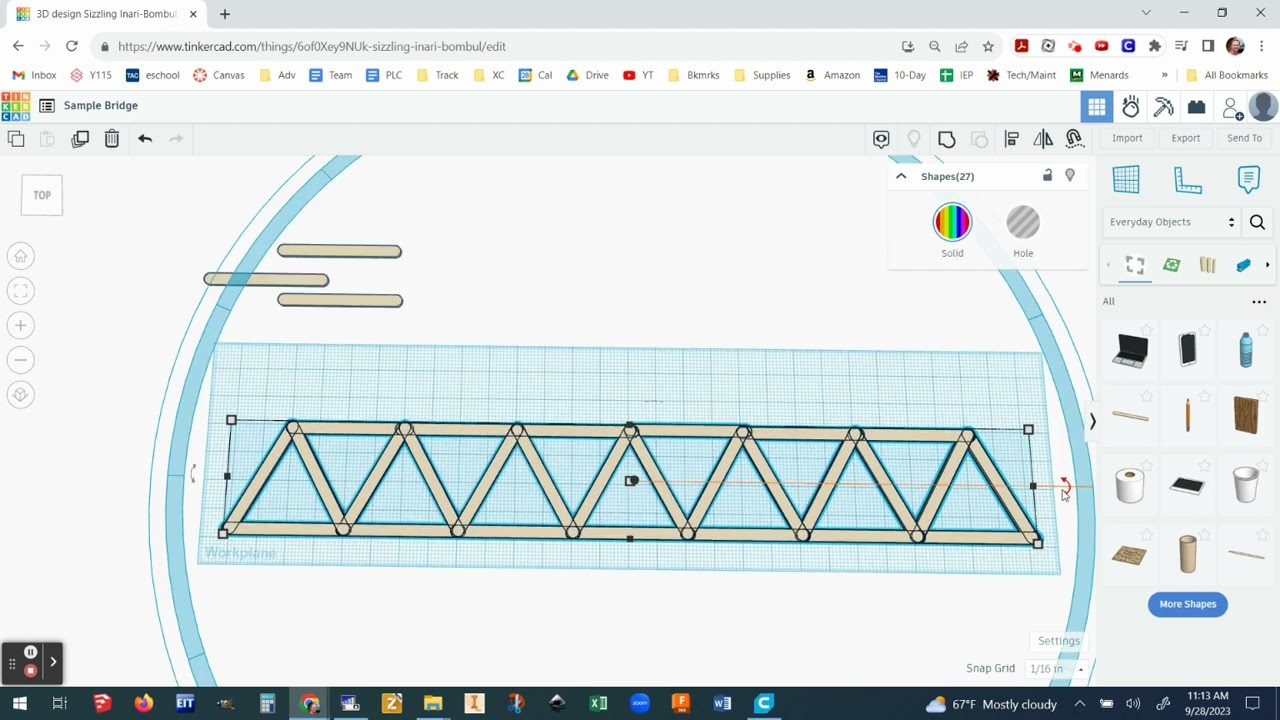Viewport: 1280px width, 720px height.
Task: Switch to 3D design grid view
Action: 1097,107
